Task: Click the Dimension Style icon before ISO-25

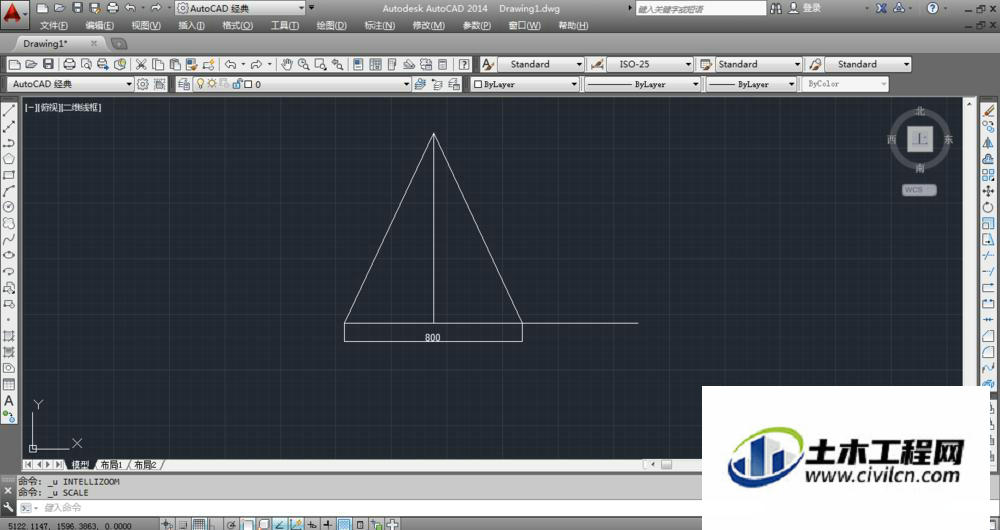Action: (x=597, y=64)
